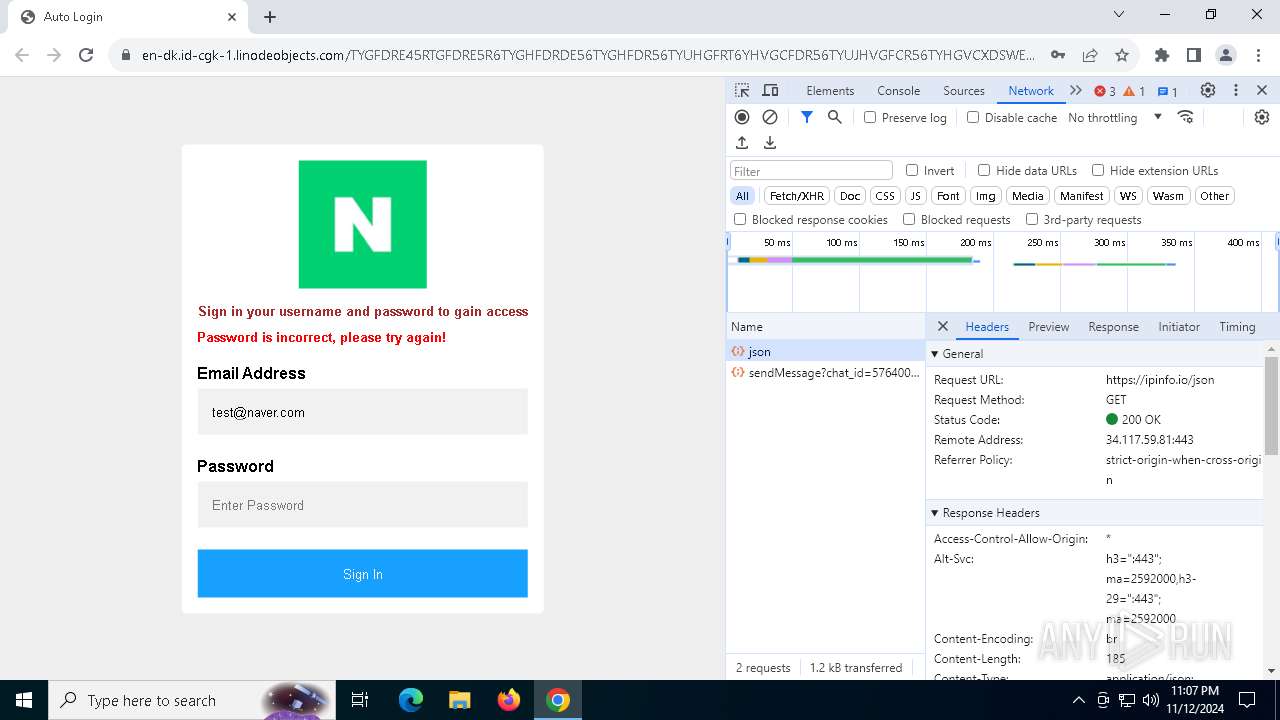Show the warnings count badge

[x=1134, y=91]
